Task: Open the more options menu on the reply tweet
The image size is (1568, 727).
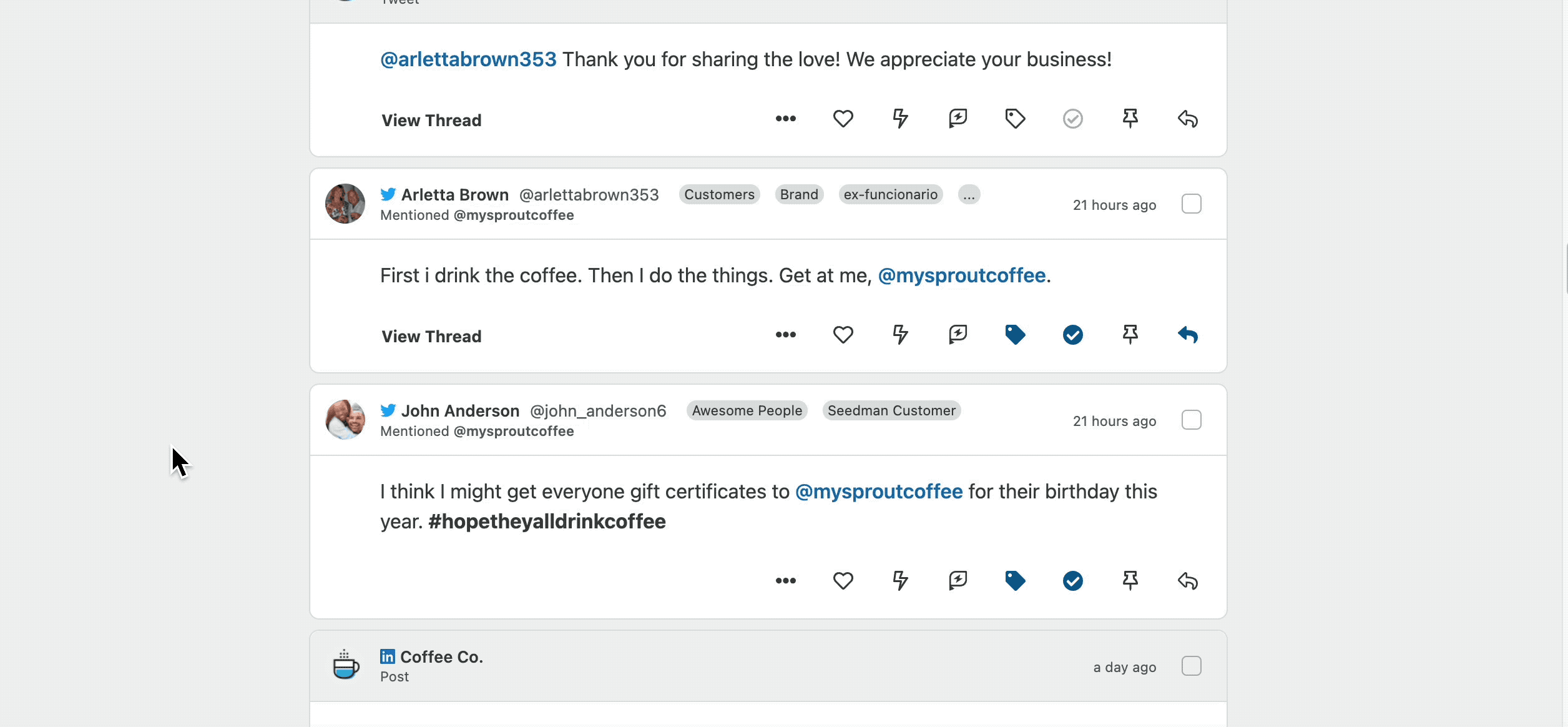Action: coord(785,118)
